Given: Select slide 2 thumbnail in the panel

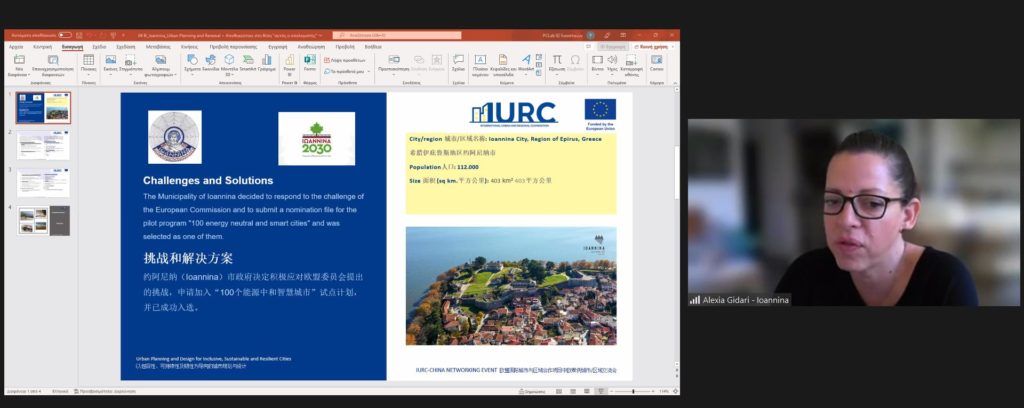Looking at the screenshot, I should coord(43,145).
